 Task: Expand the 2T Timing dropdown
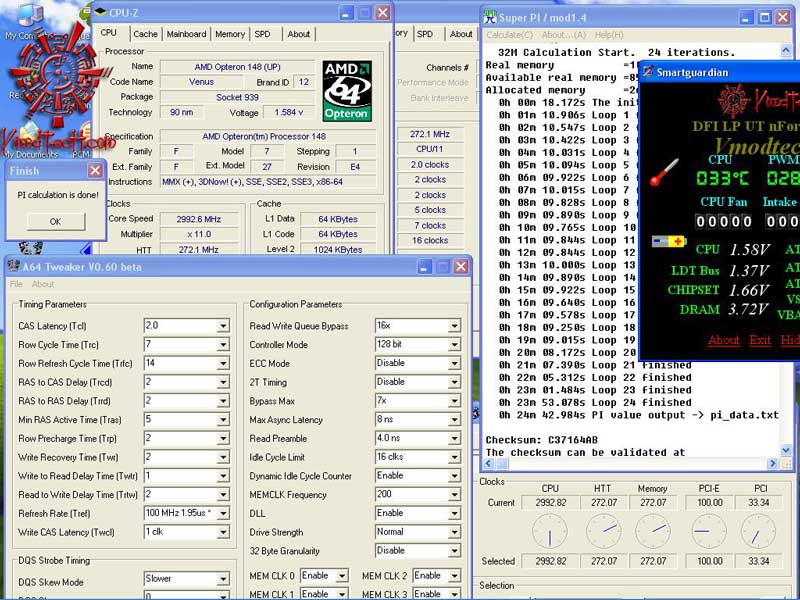[x=454, y=382]
